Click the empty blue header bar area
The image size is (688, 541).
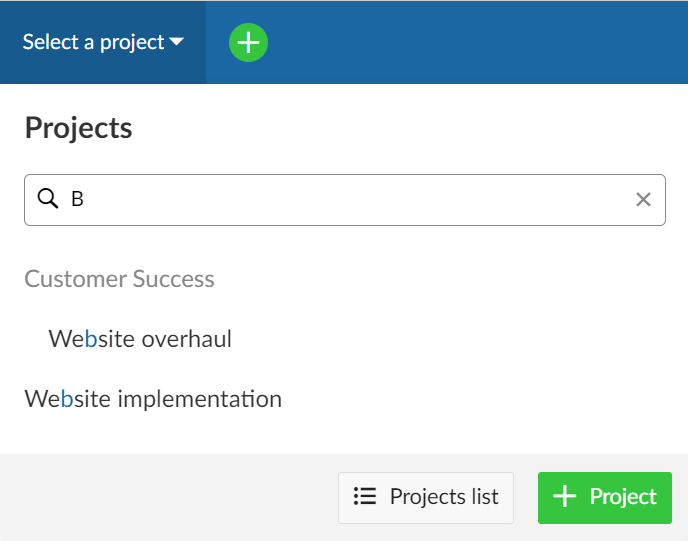[480, 43]
